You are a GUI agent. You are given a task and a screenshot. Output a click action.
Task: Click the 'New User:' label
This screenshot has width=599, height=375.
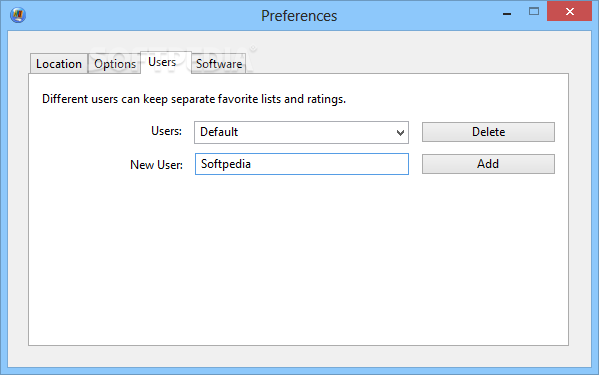click(156, 165)
